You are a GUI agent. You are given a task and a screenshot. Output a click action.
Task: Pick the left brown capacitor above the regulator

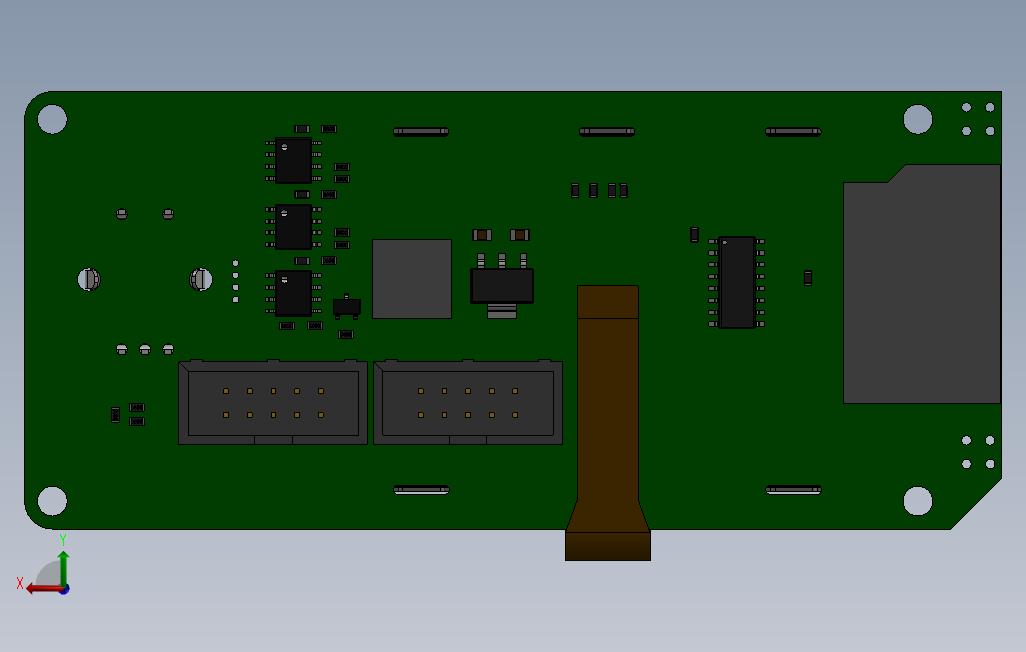pos(482,234)
